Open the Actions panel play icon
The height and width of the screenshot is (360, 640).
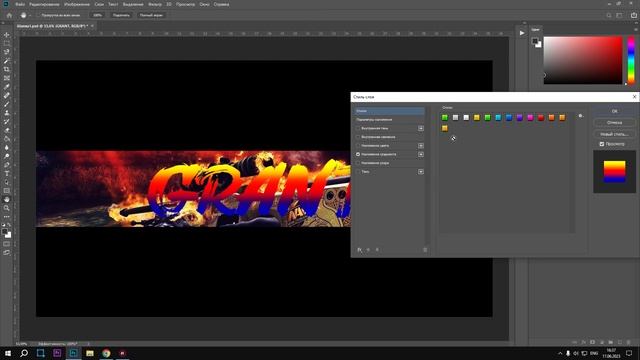tap(522, 33)
